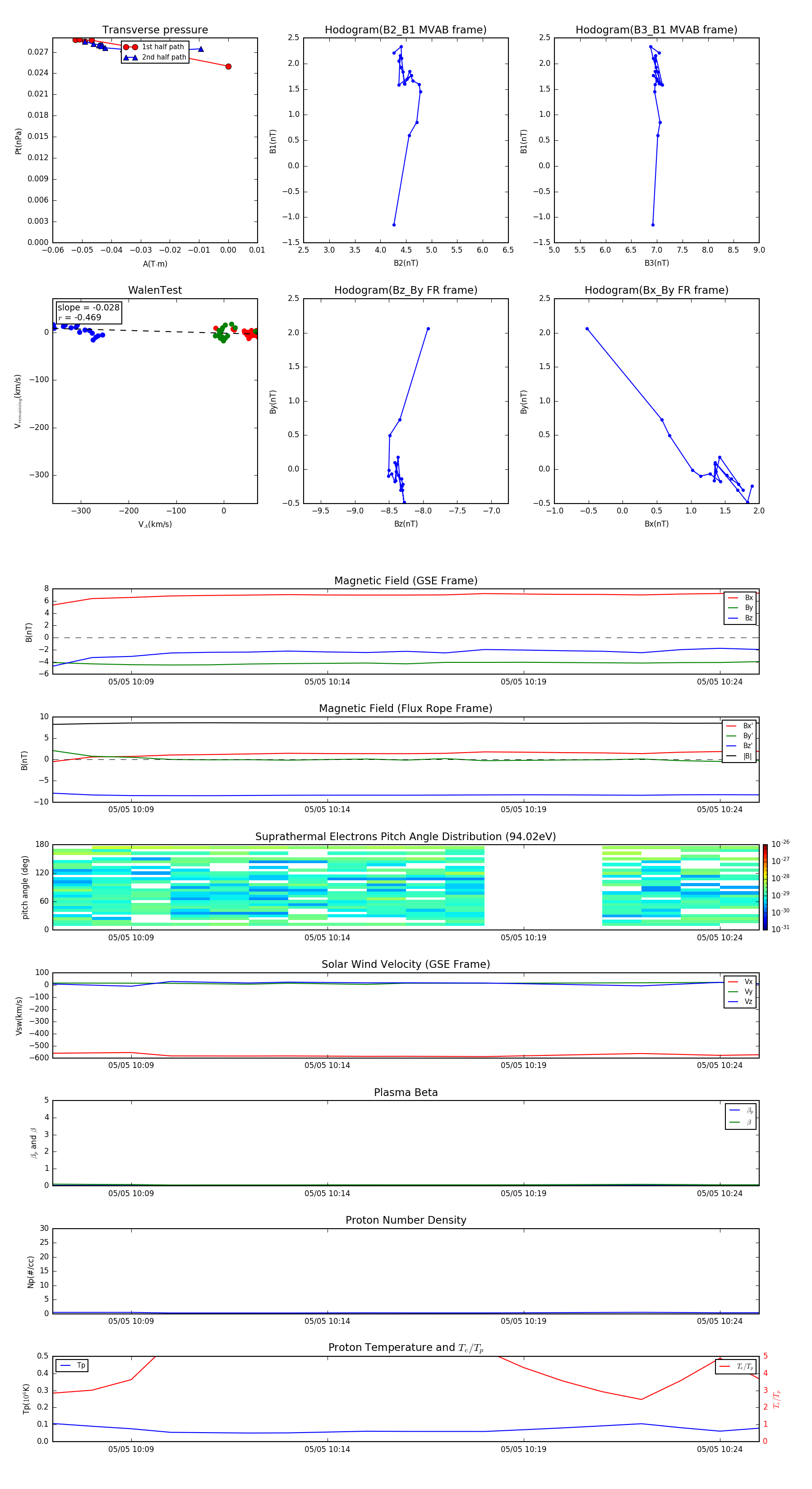
Task: Click the Suprathermal Electrons Pitch Angle Distribution title
Action: pyautogui.click(x=406, y=837)
